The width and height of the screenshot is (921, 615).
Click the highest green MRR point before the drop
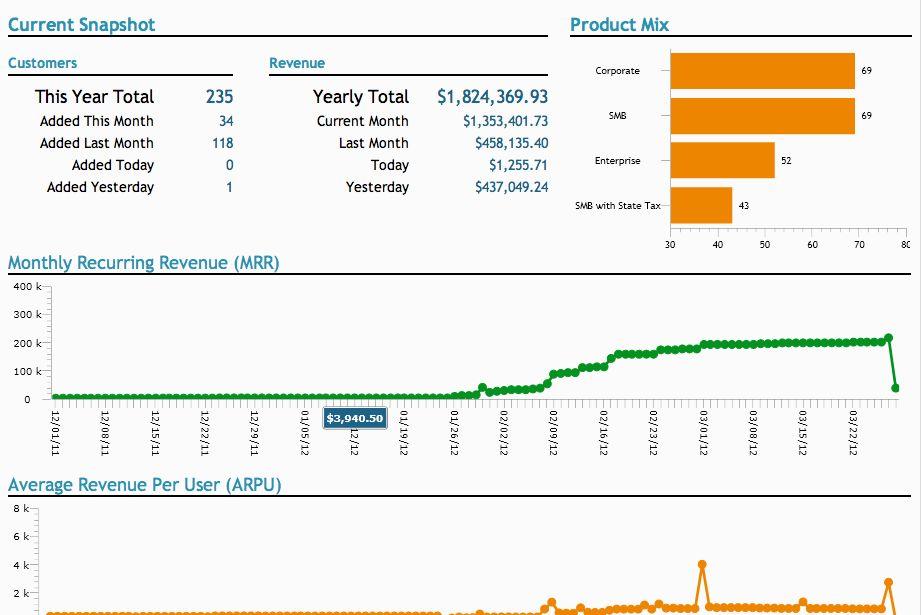click(888, 338)
